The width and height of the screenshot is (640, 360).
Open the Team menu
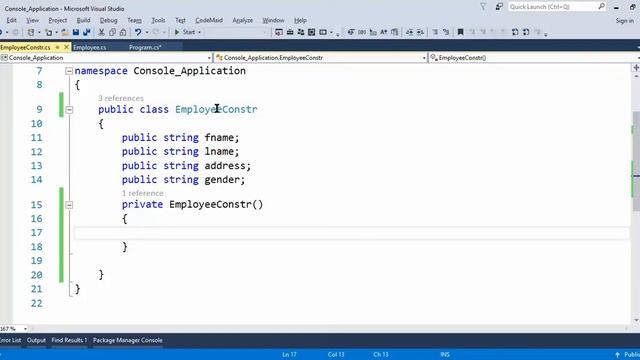[134, 20]
